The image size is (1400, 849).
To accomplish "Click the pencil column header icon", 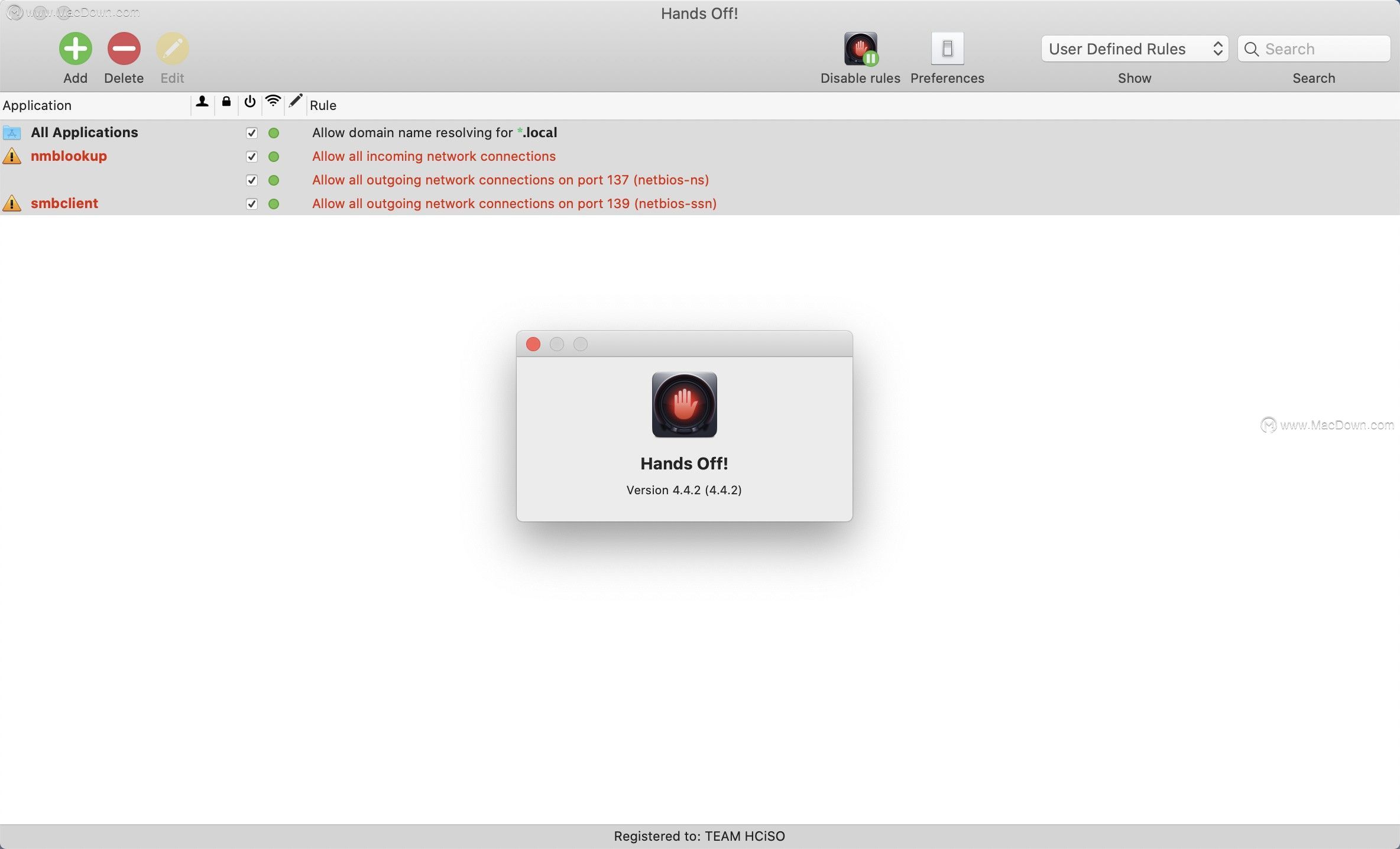I will [x=296, y=101].
